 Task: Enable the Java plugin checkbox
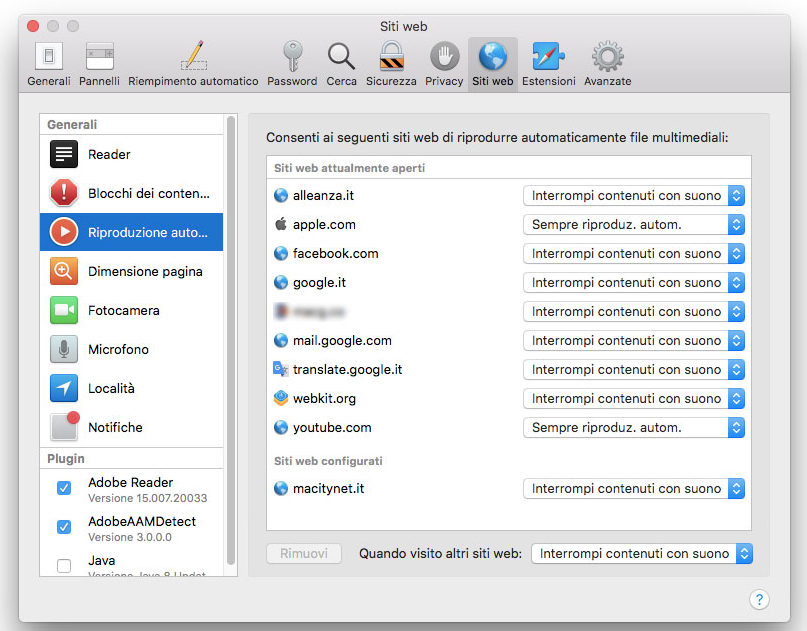64,566
